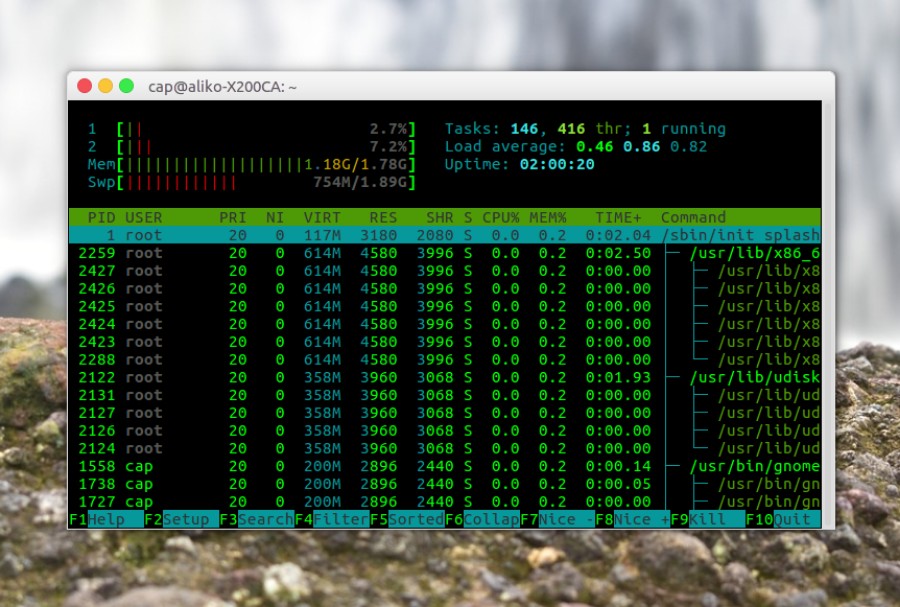The width and height of the screenshot is (900, 607).
Task: Sort by TIME+ column header
Action: tap(618, 217)
